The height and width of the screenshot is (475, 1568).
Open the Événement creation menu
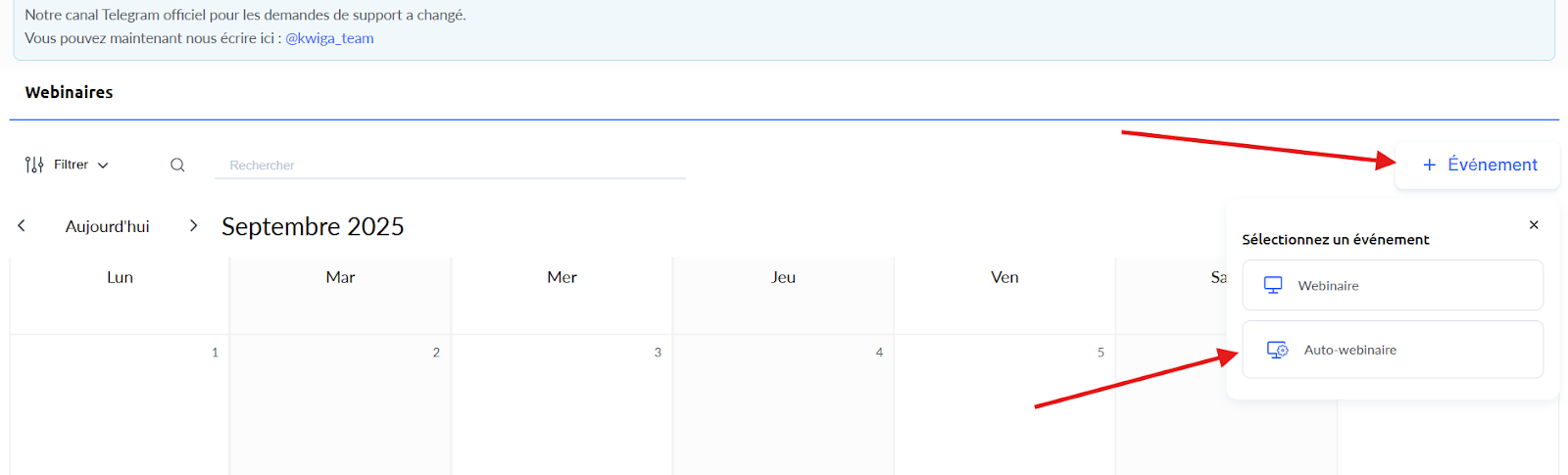click(1479, 165)
